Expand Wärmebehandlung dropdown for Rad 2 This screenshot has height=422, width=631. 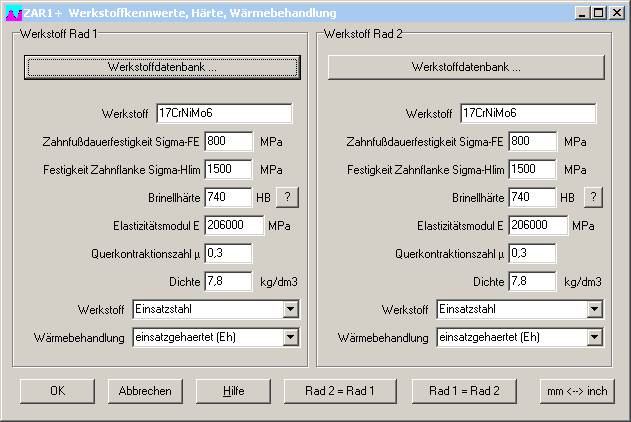click(595, 338)
